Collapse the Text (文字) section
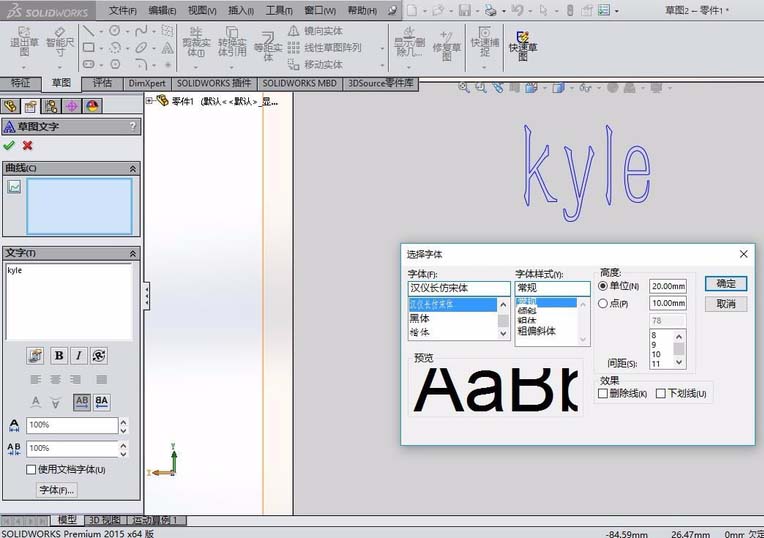 click(133, 253)
